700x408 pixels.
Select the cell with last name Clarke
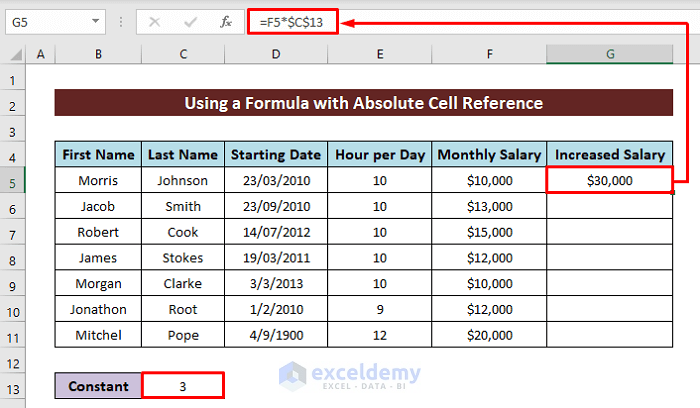coord(183,283)
